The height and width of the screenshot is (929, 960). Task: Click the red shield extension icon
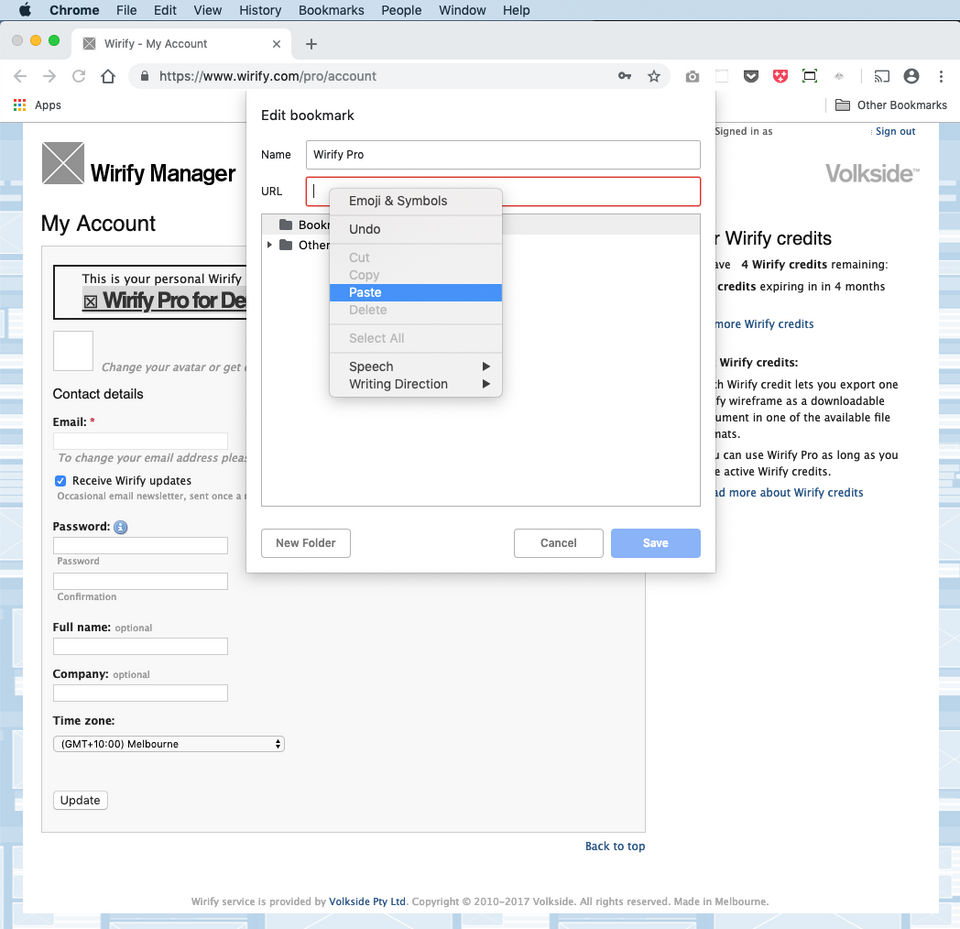coord(781,76)
